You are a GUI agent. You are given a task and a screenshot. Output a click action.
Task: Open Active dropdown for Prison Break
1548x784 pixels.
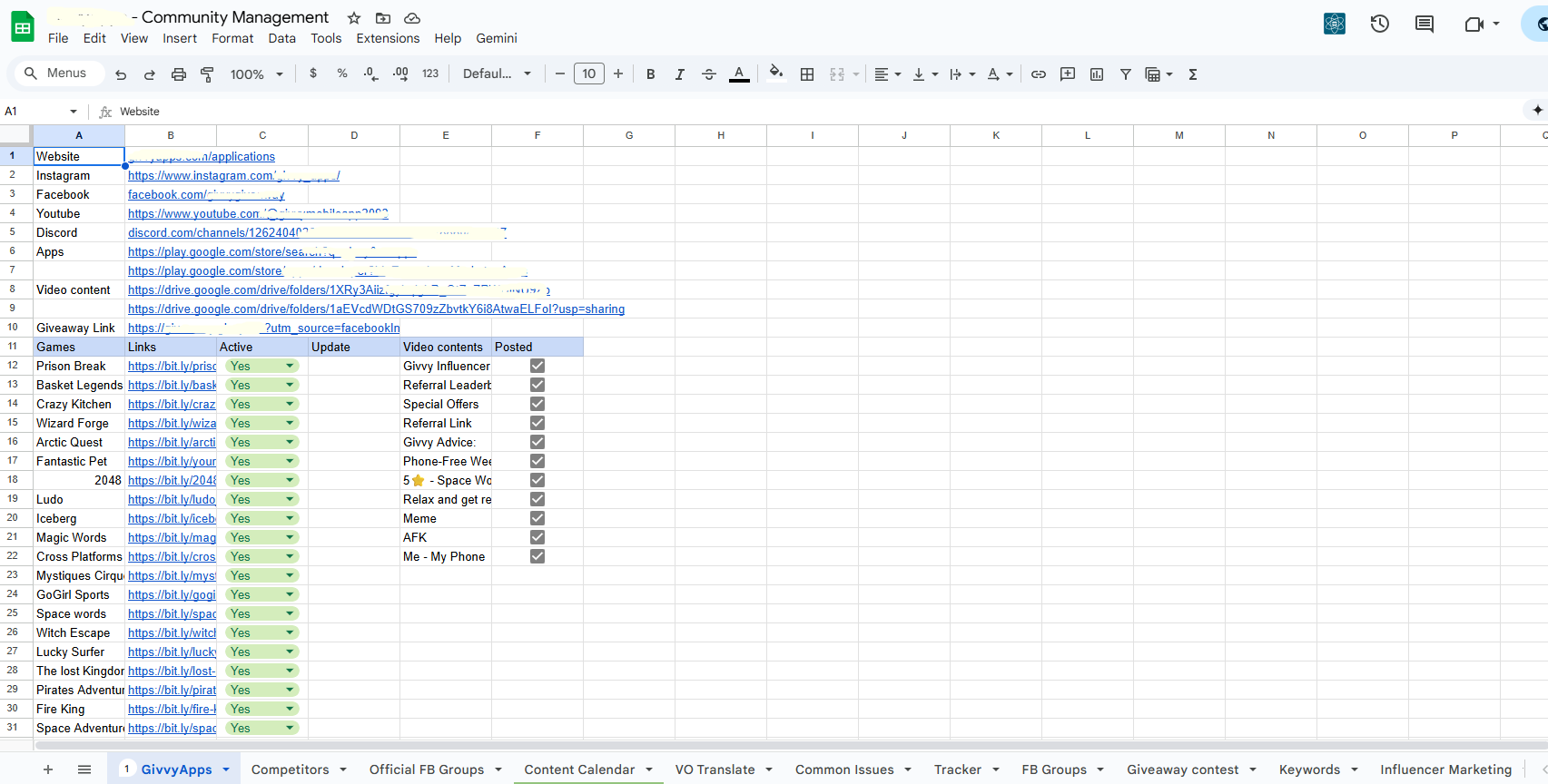click(291, 366)
